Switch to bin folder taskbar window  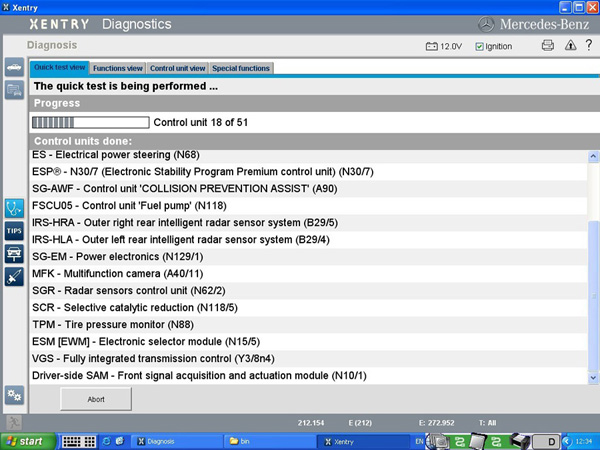269,442
